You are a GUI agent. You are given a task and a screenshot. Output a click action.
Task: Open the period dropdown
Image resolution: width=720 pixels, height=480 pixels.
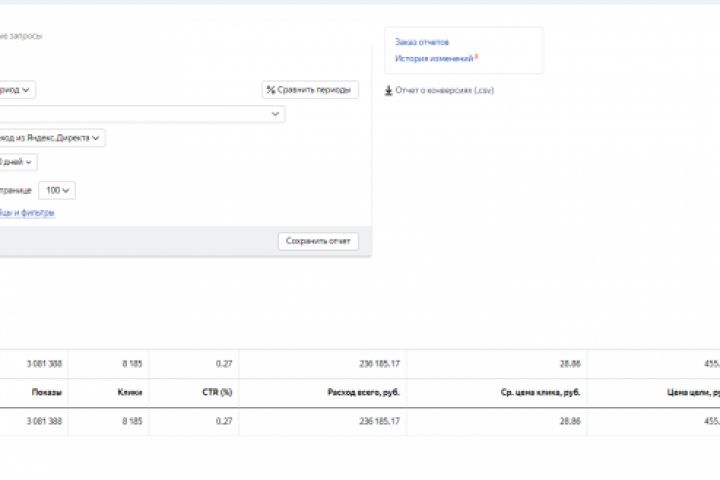pyautogui.click(x=17, y=90)
